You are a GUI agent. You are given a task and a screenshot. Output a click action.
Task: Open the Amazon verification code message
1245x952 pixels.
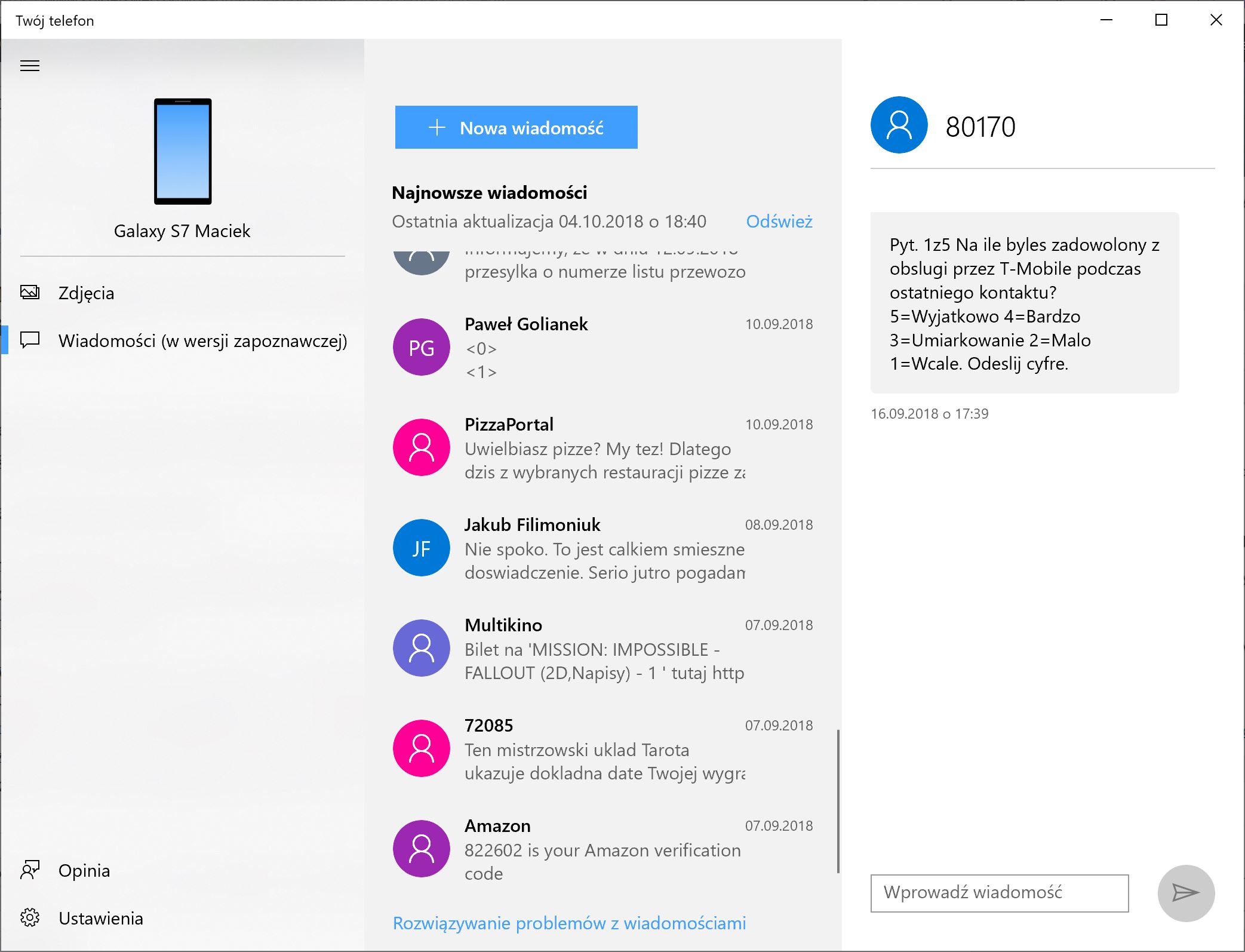point(602,849)
